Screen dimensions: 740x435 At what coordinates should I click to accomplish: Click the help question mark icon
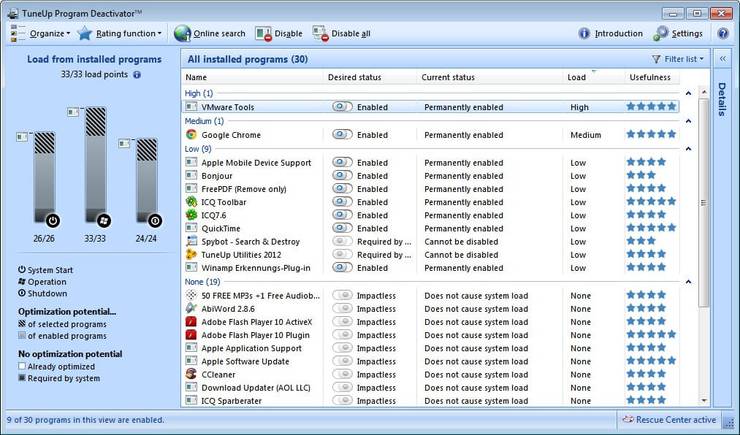722,33
